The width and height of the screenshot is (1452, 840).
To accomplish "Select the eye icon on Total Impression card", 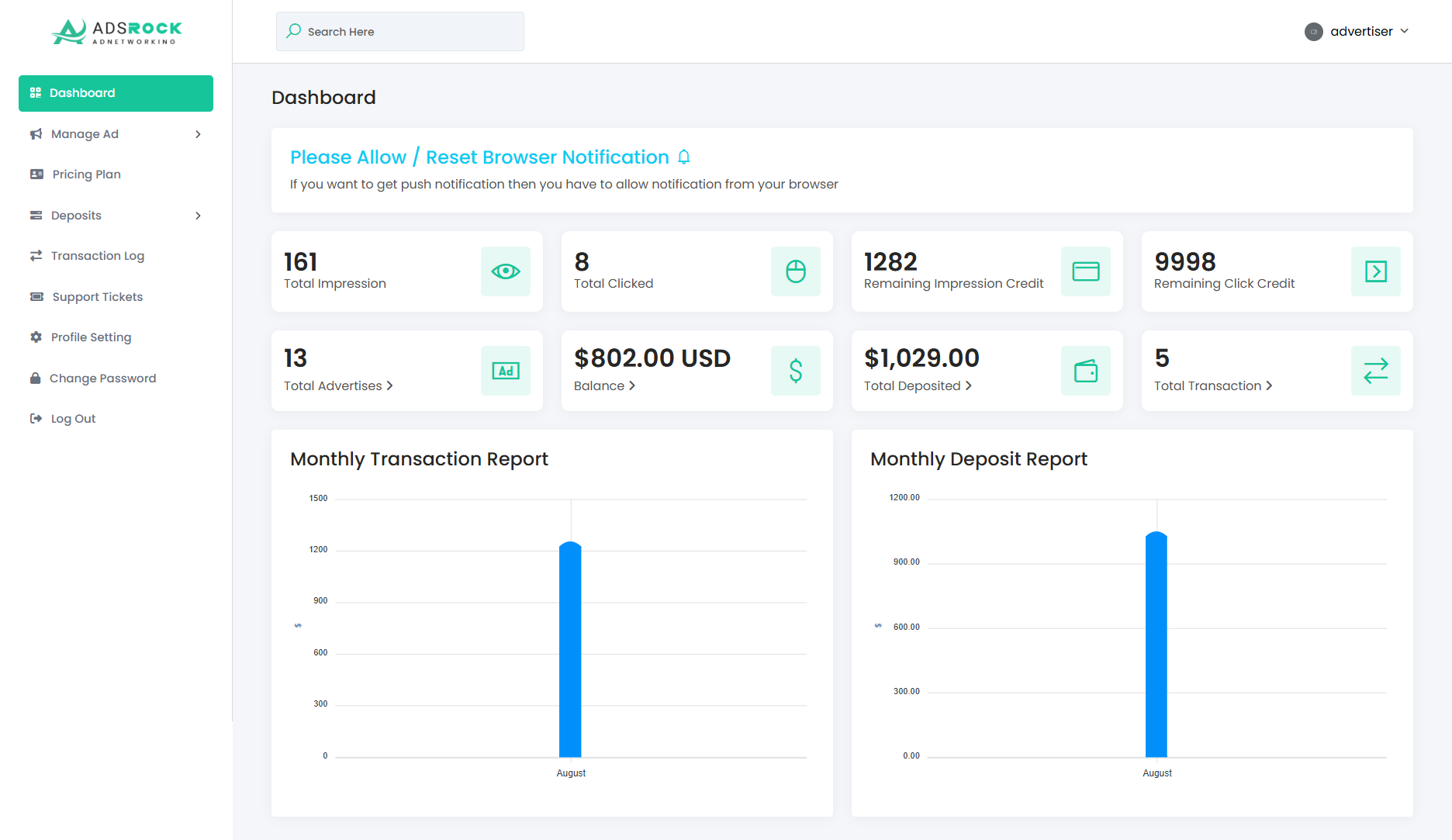I will 505,271.
